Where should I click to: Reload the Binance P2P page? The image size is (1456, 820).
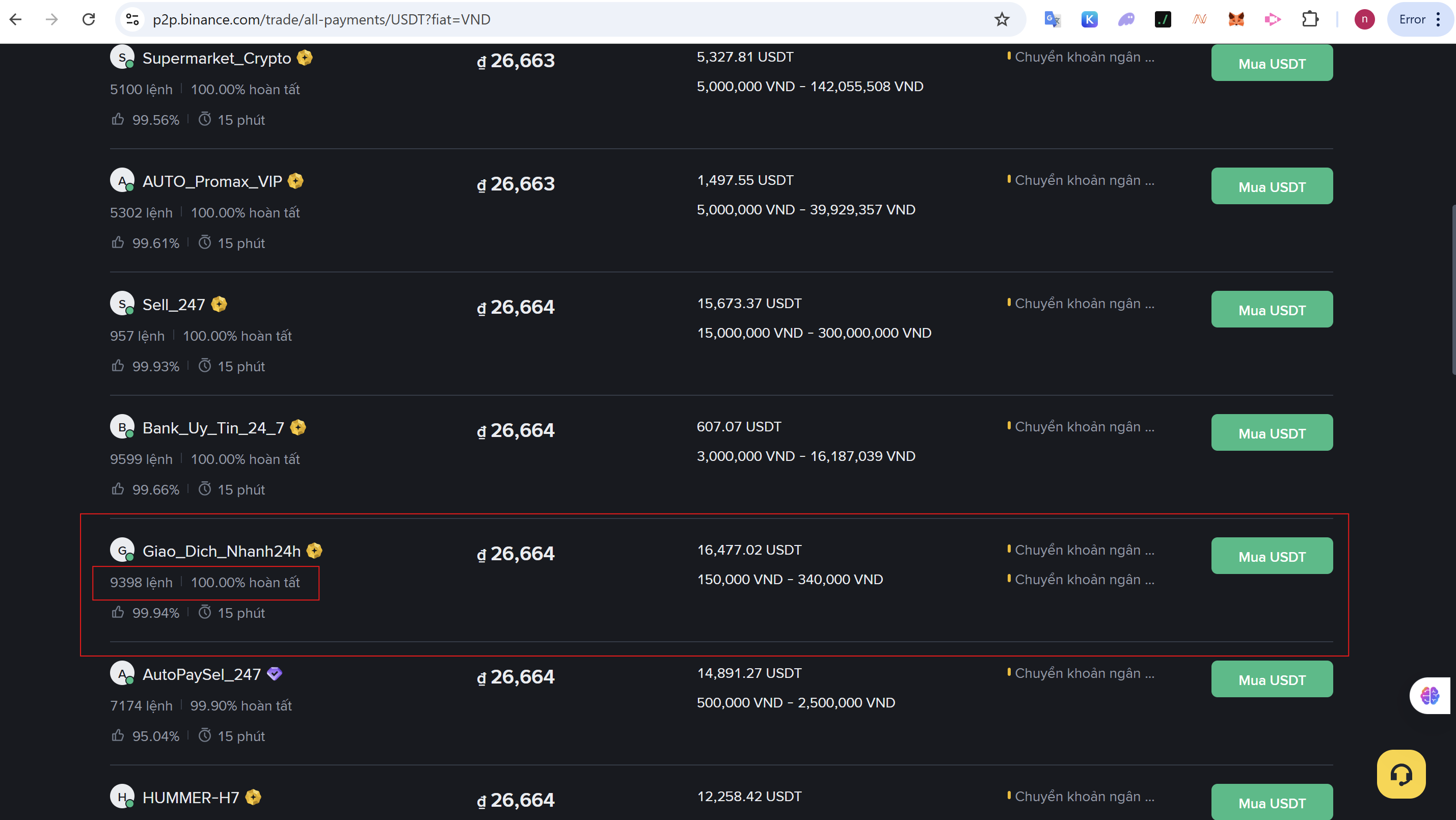89,19
